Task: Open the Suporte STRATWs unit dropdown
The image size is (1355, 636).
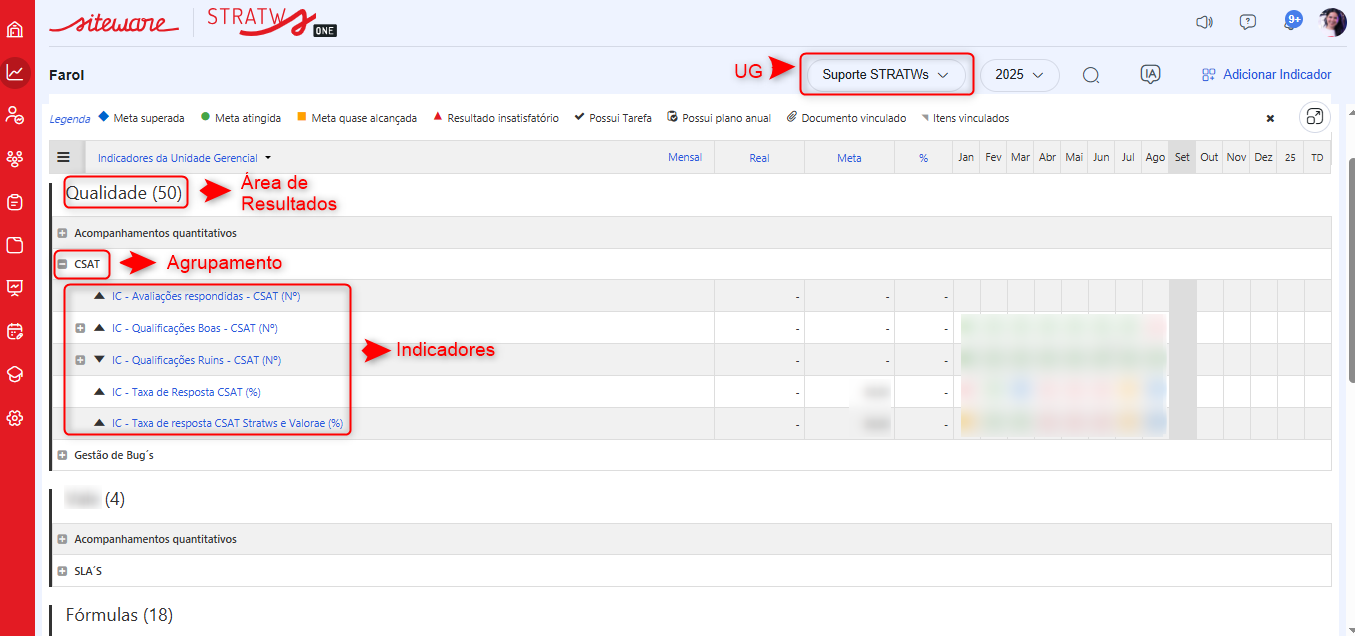Action: [x=885, y=75]
